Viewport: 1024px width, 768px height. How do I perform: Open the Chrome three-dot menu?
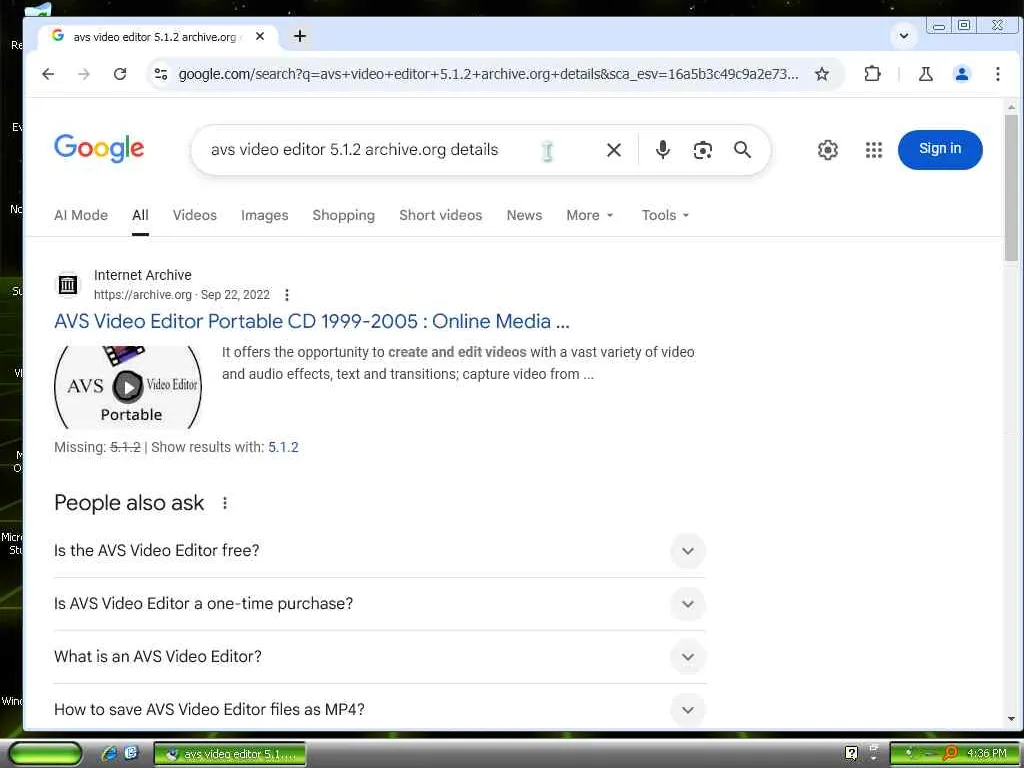pyautogui.click(x=997, y=74)
